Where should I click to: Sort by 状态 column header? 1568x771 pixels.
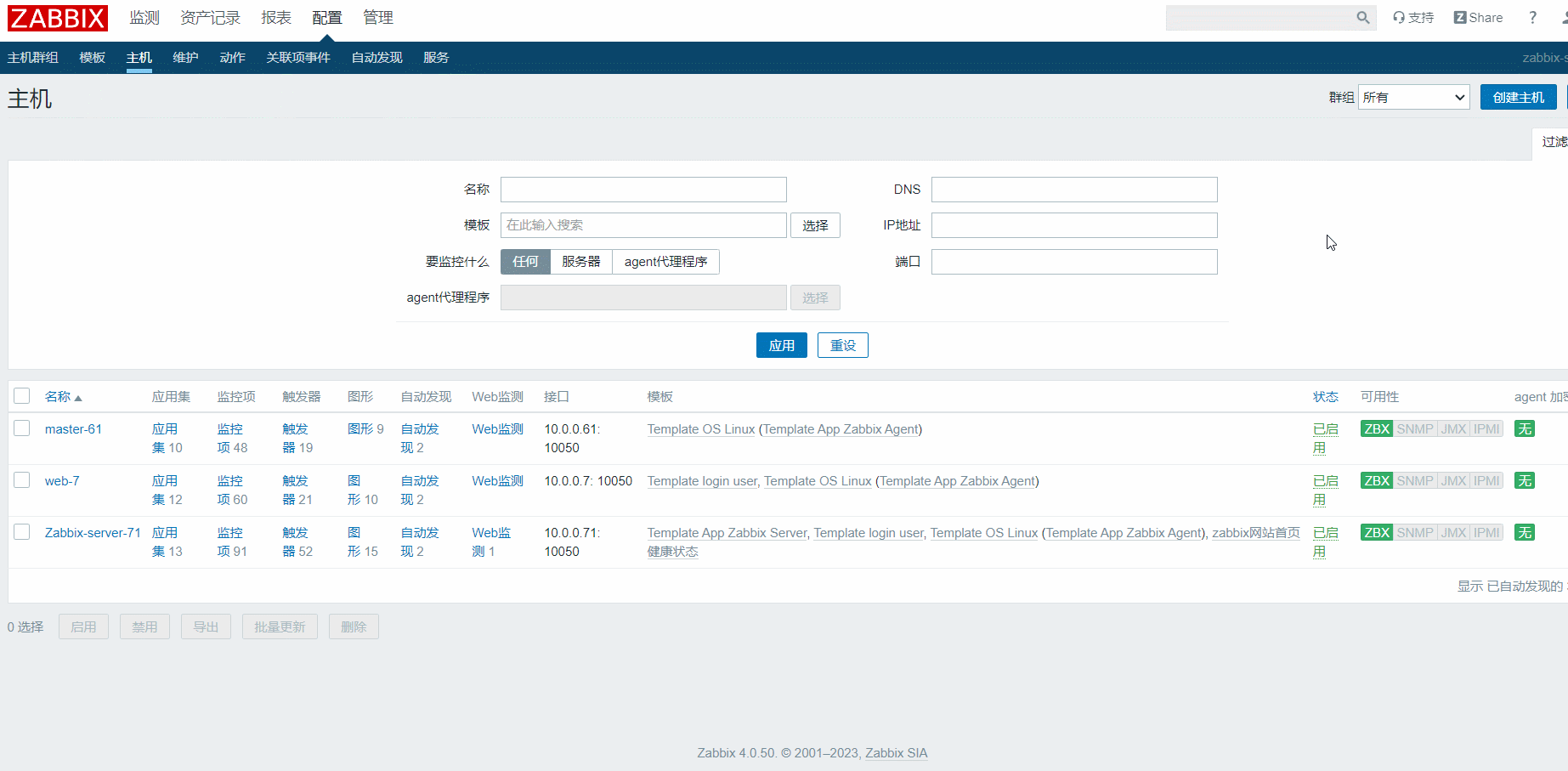[x=1326, y=397]
